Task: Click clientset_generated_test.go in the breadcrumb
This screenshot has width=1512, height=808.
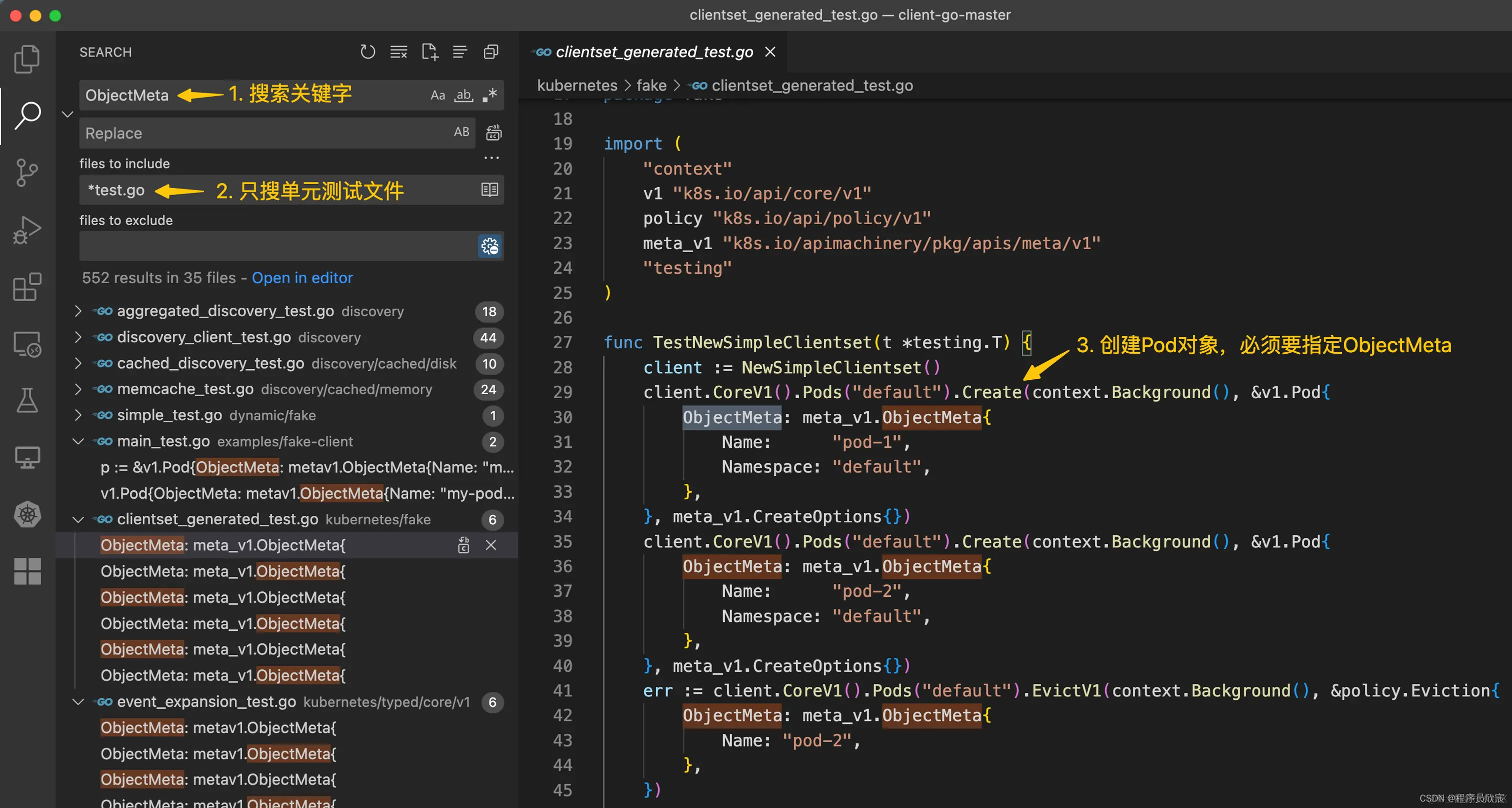Action: click(x=812, y=86)
